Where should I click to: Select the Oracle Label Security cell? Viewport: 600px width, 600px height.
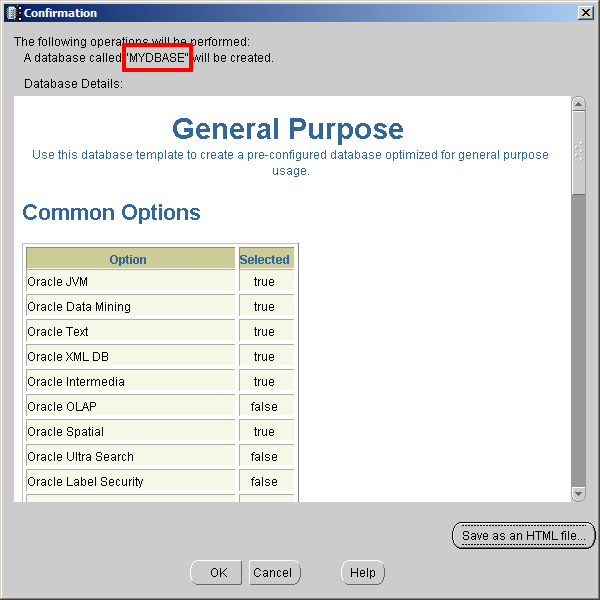click(x=130, y=481)
